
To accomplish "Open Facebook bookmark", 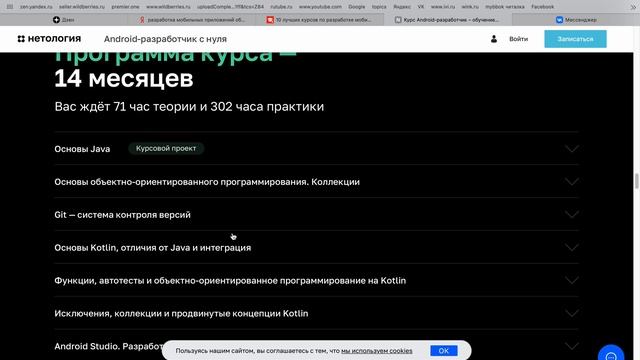I will tap(542, 7).
